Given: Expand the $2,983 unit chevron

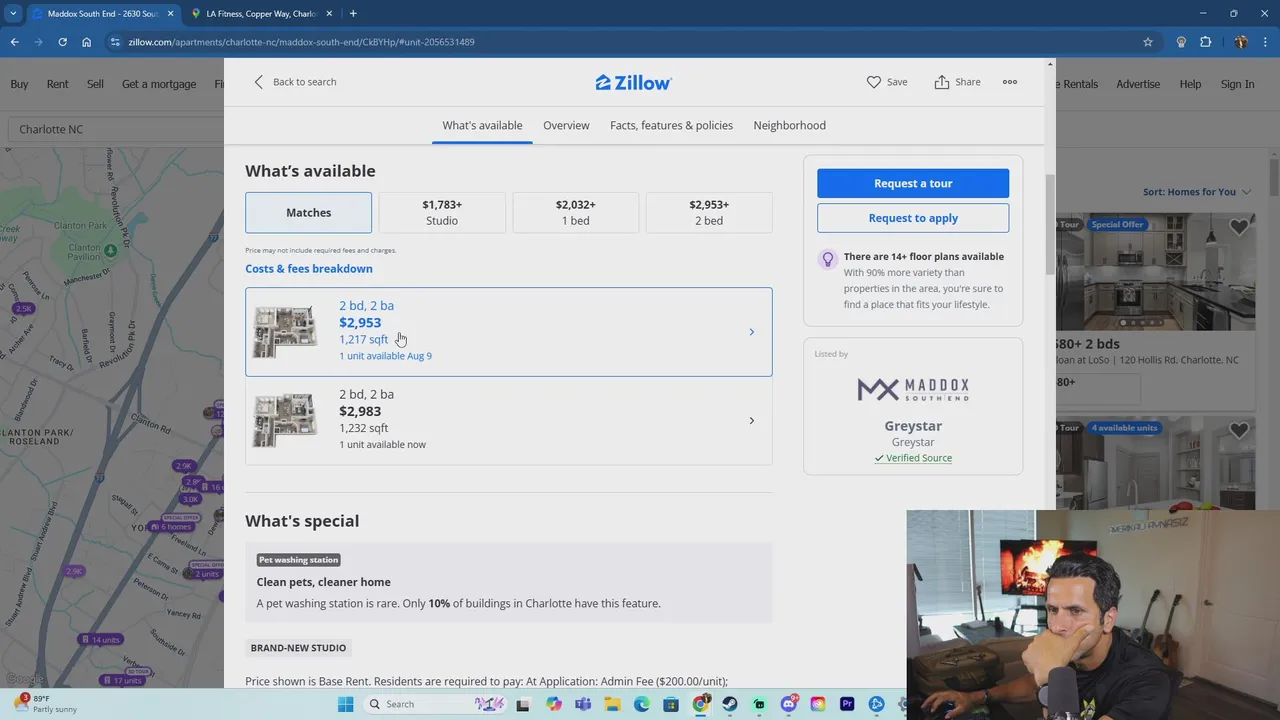Looking at the screenshot, I should [x=752, y=420].
